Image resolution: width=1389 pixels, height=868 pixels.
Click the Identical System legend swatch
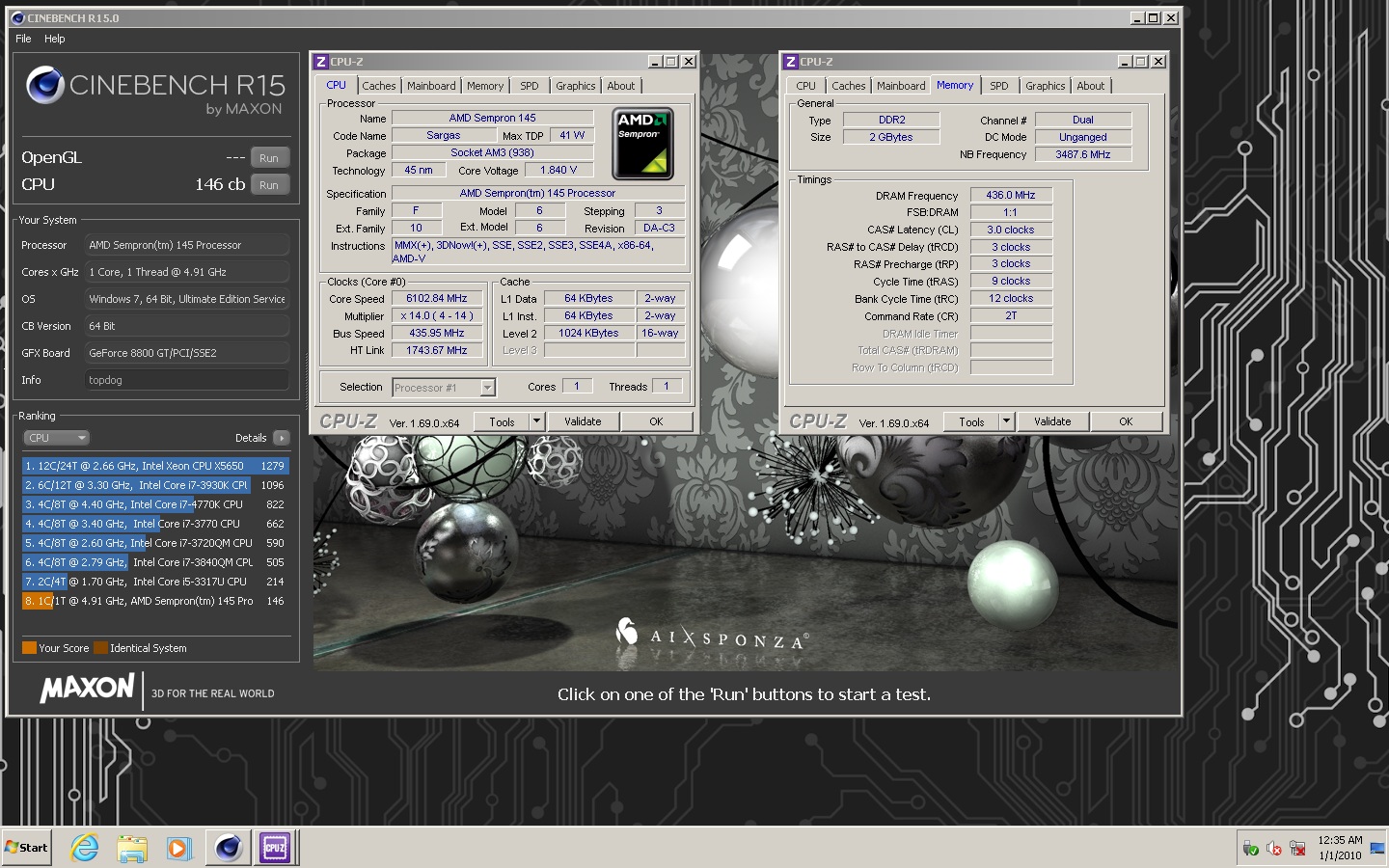(100, 648)
